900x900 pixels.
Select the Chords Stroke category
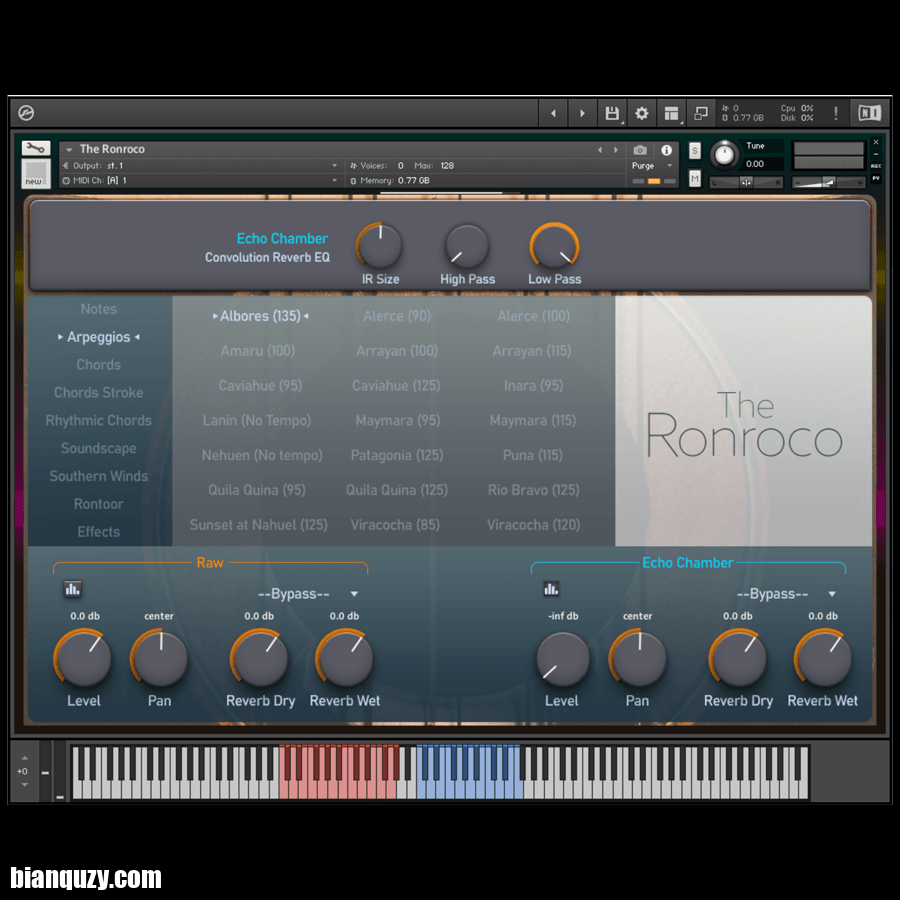click(x=99, y=393)
